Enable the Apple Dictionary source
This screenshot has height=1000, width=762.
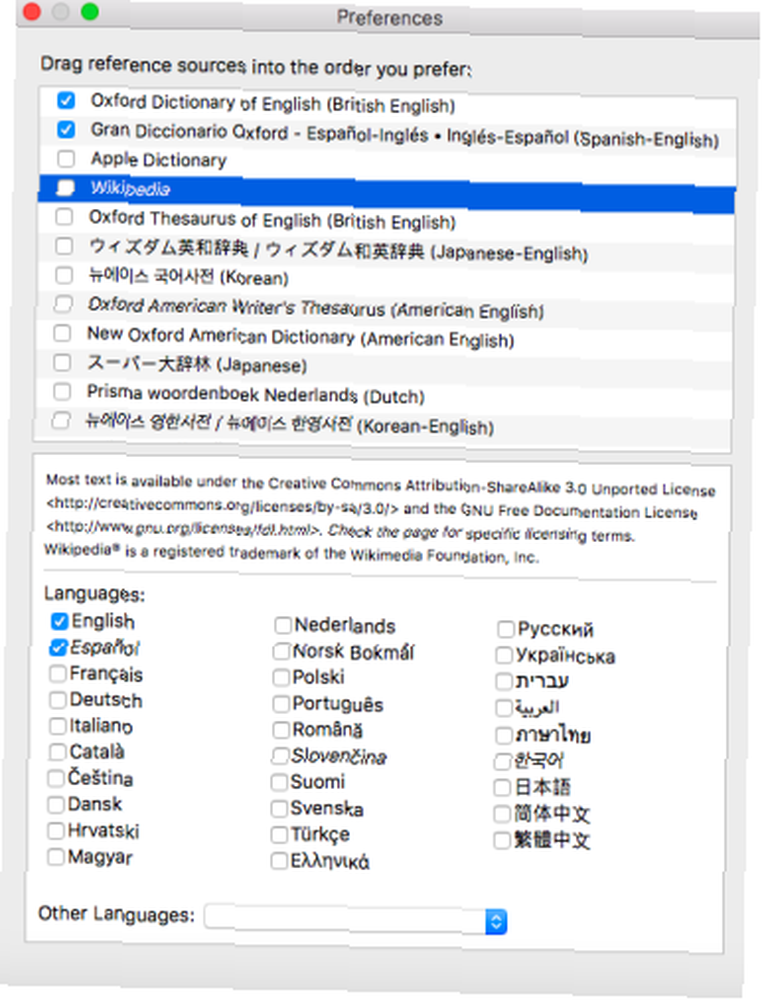(66, 158)
